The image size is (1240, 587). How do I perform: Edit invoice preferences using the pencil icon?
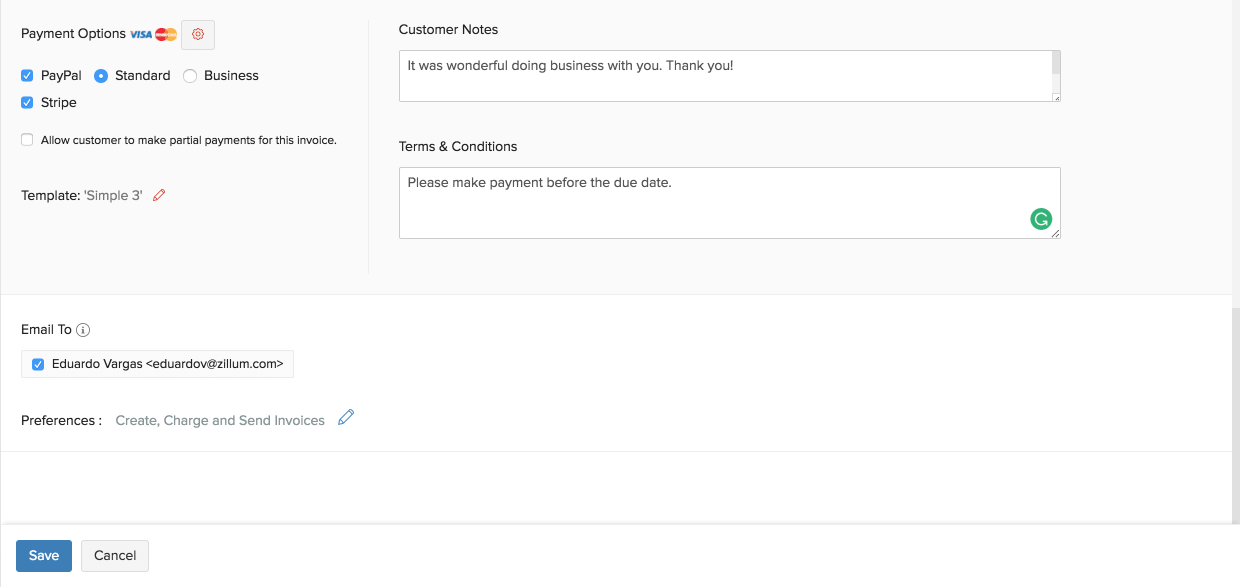pyautogui.click(x=346, y=419)
